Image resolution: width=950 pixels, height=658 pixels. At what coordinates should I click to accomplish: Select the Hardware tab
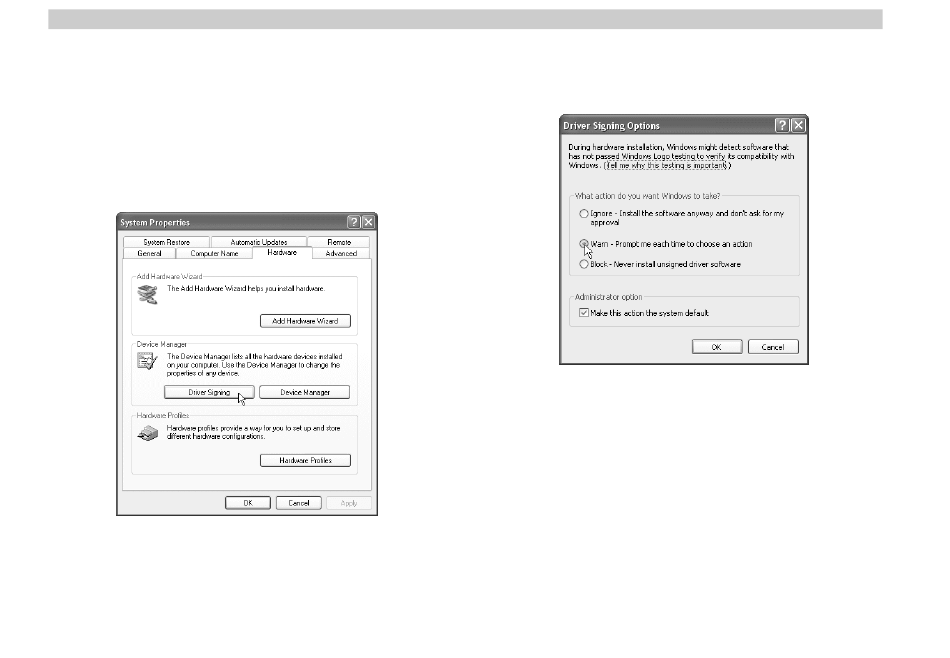point(282,253)
